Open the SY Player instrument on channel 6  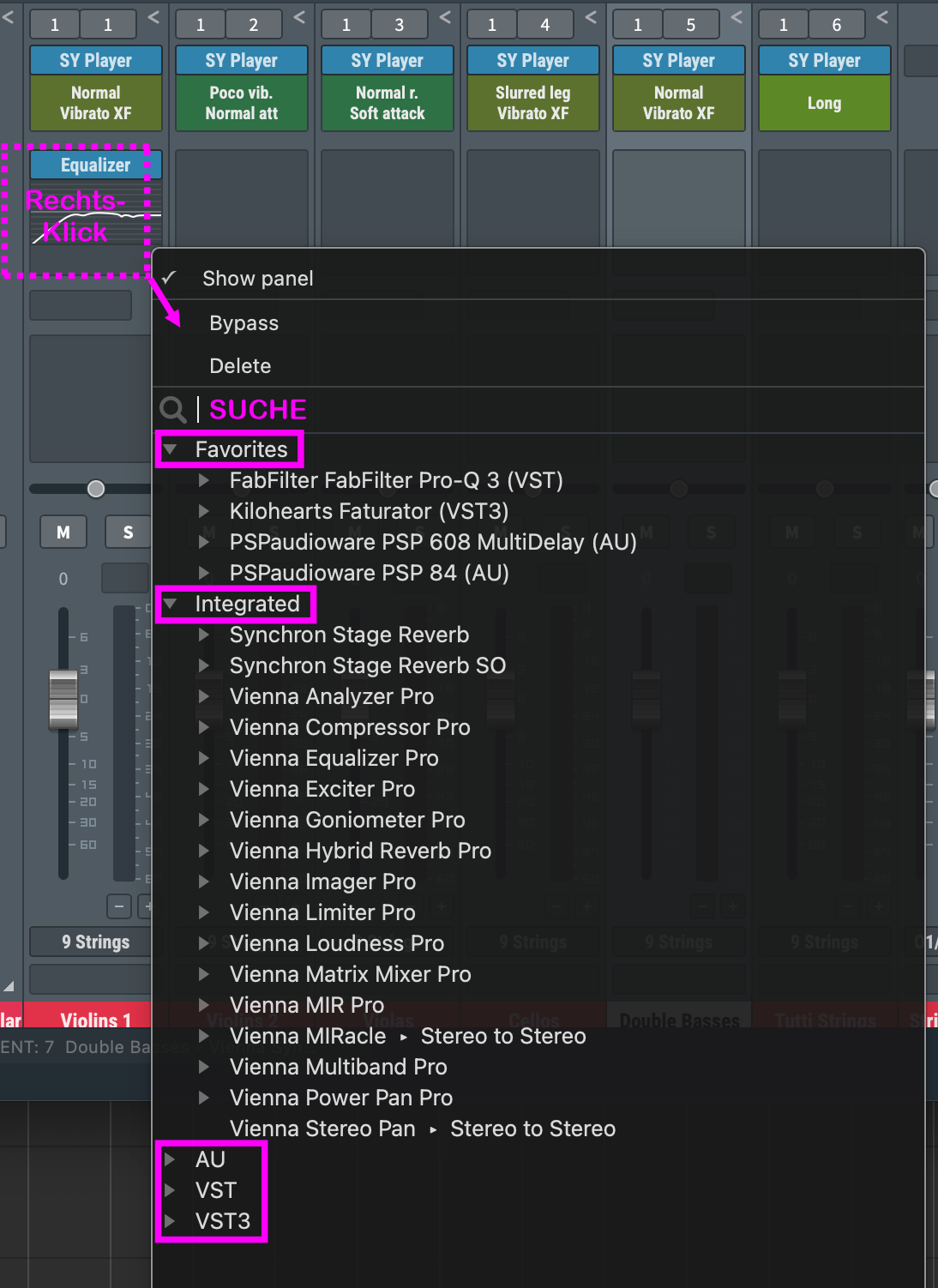(x=824, y=61)
